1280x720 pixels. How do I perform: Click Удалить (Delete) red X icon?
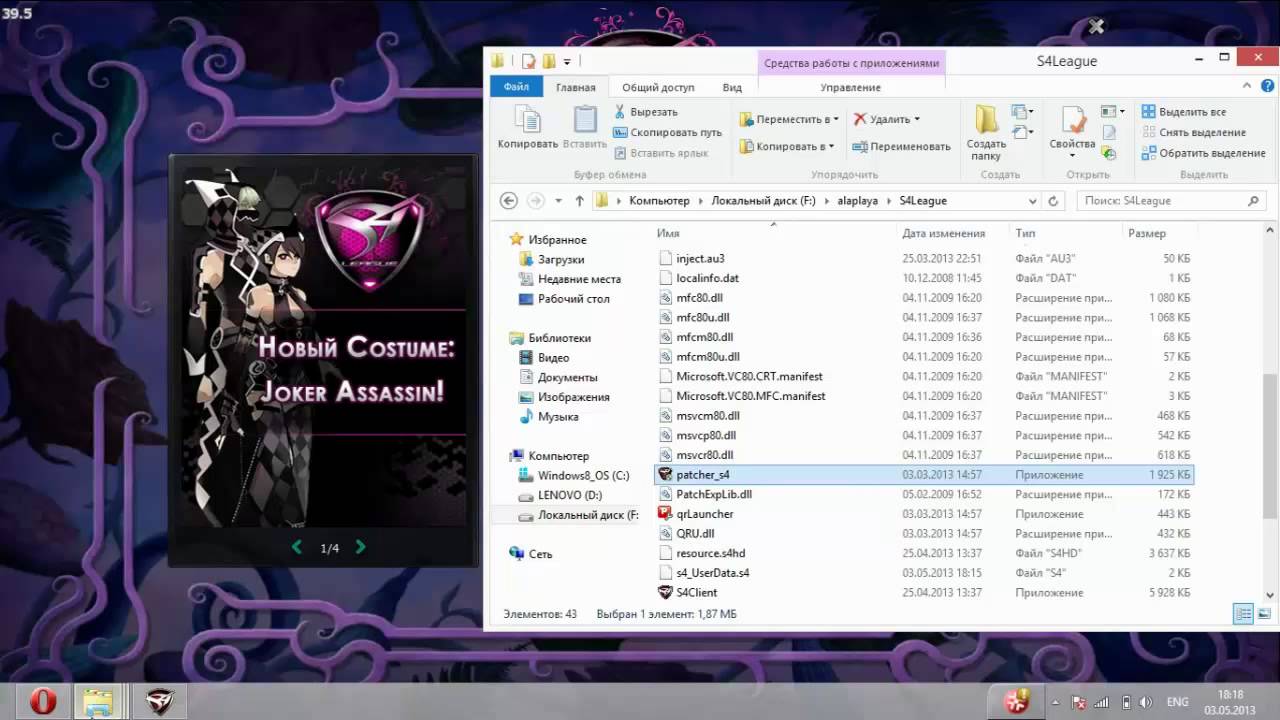click(x=860, y=119)
